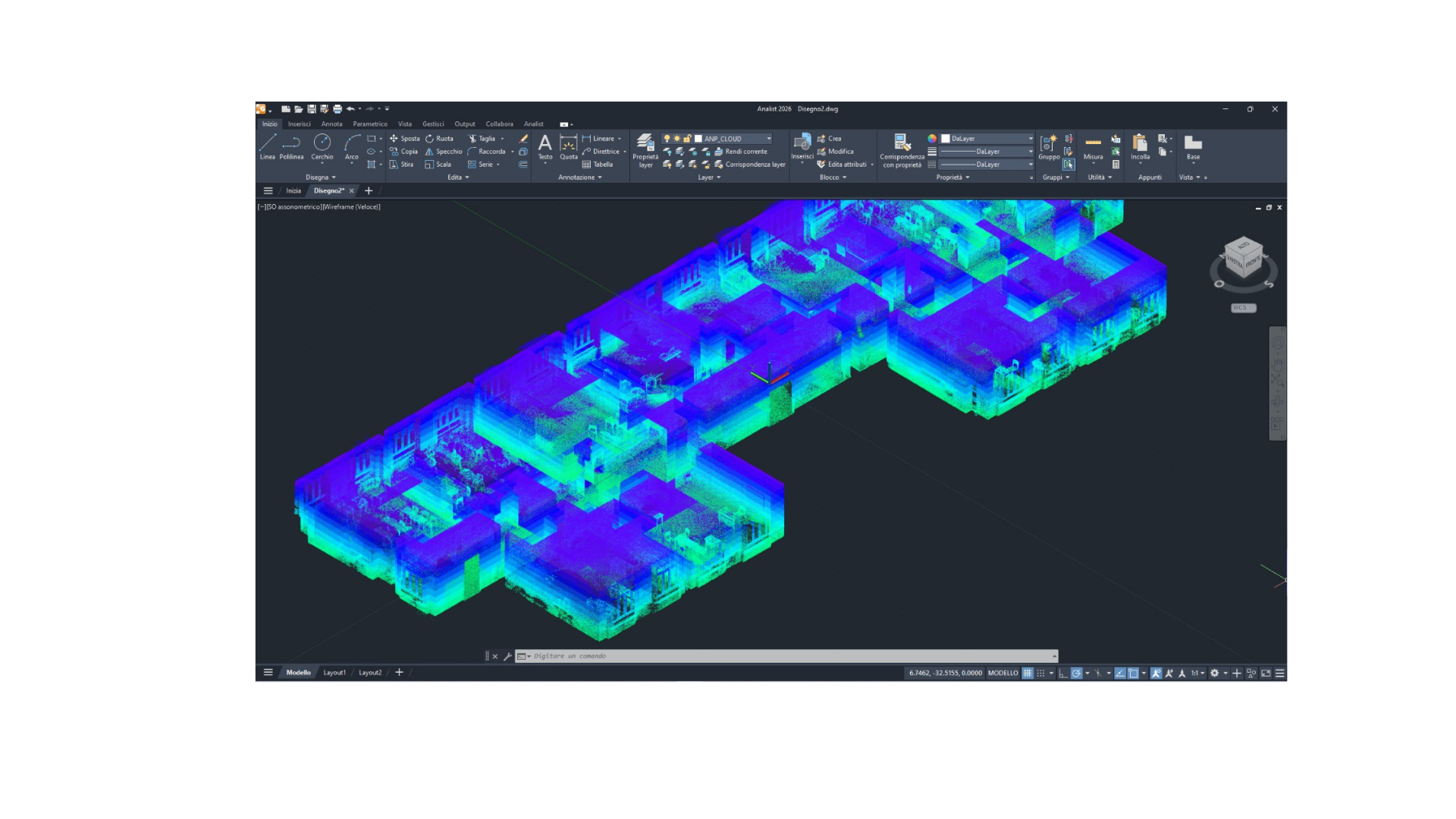Viewport: 1456px width, 819px height.
Task: Open the Testo annotation tool
Action: pyautogui.click(x=546, y=146)
